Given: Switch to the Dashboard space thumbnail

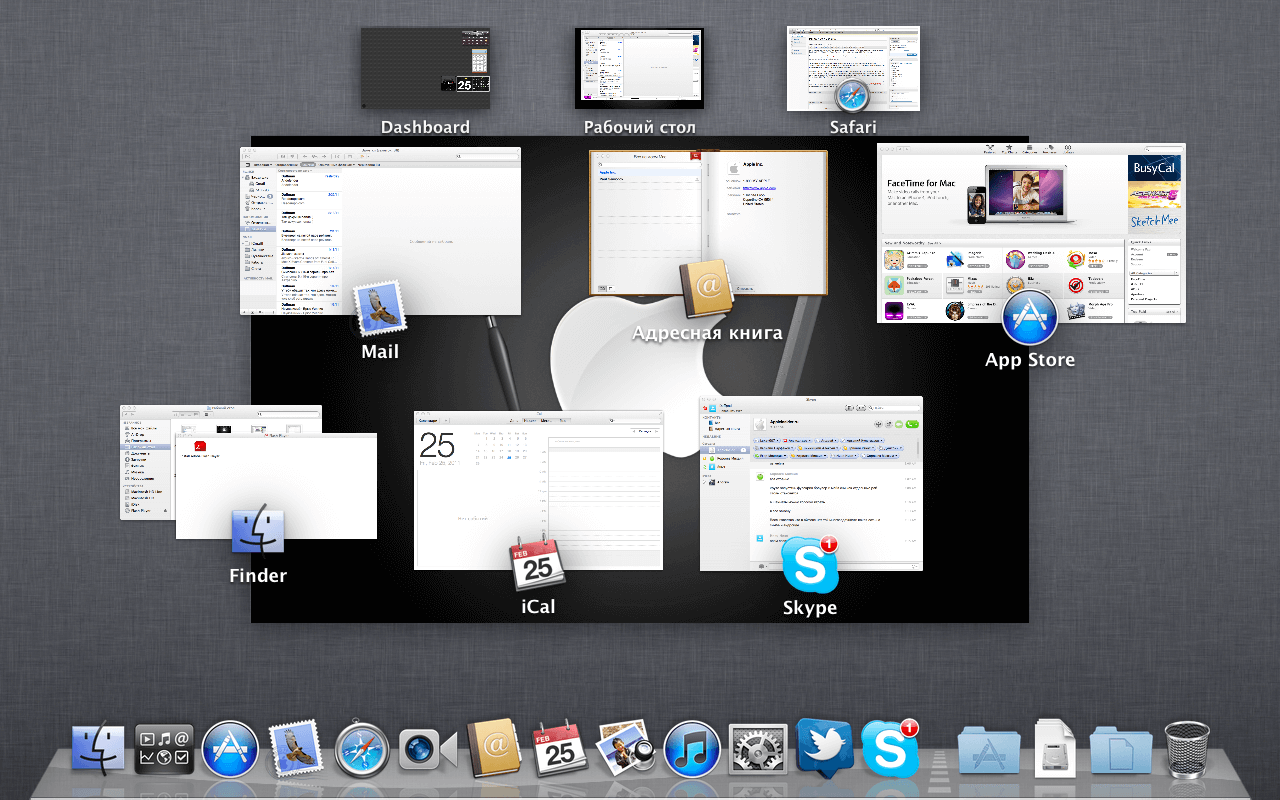Looking at the screenshot, I should click(425, 67).
